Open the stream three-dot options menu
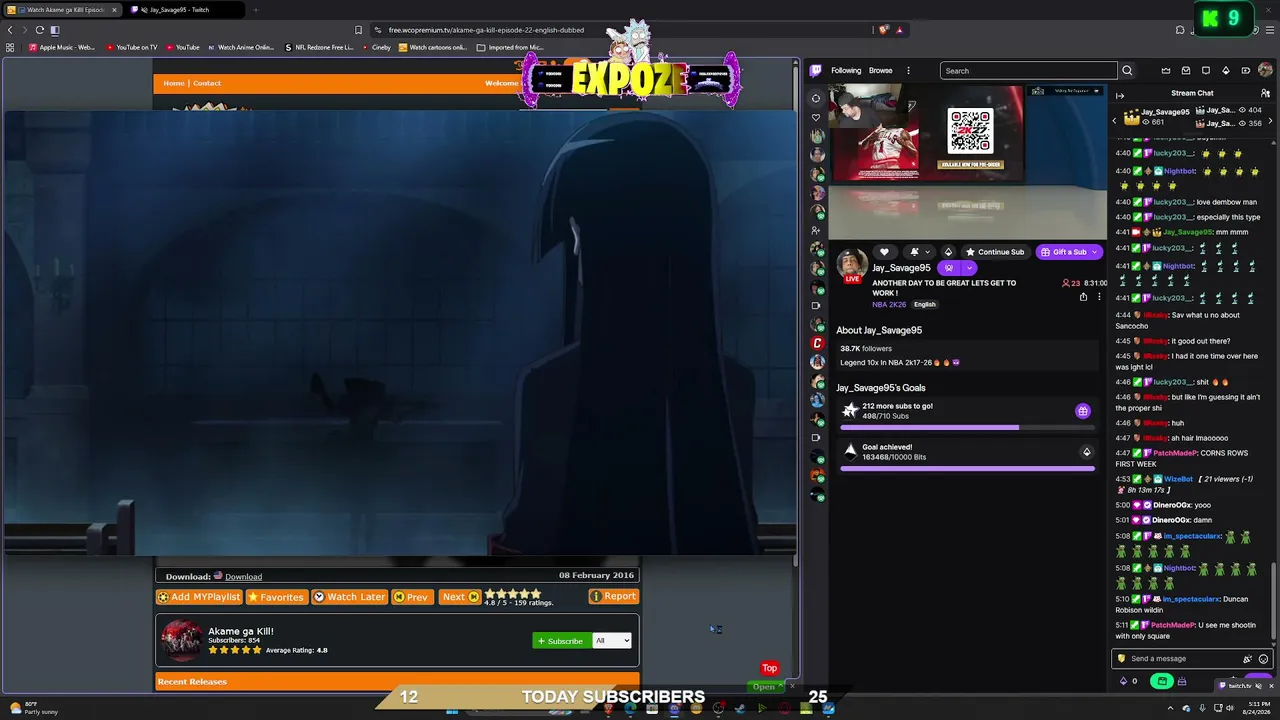This screenshot has height=720, width=1280. coord(1099,297)
